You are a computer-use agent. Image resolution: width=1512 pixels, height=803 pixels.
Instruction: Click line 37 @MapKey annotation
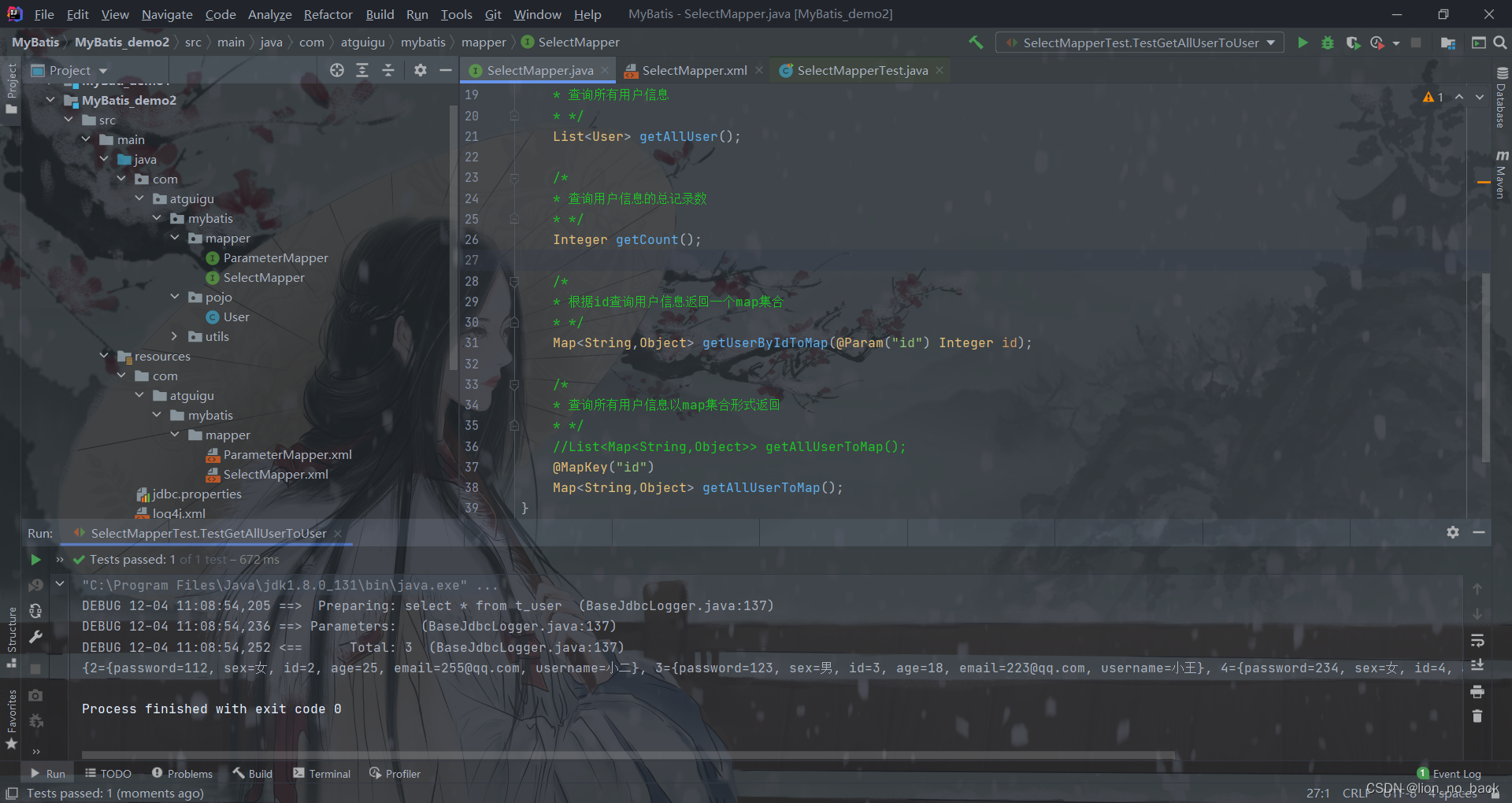pyautogui.click(x=603, y=467)
